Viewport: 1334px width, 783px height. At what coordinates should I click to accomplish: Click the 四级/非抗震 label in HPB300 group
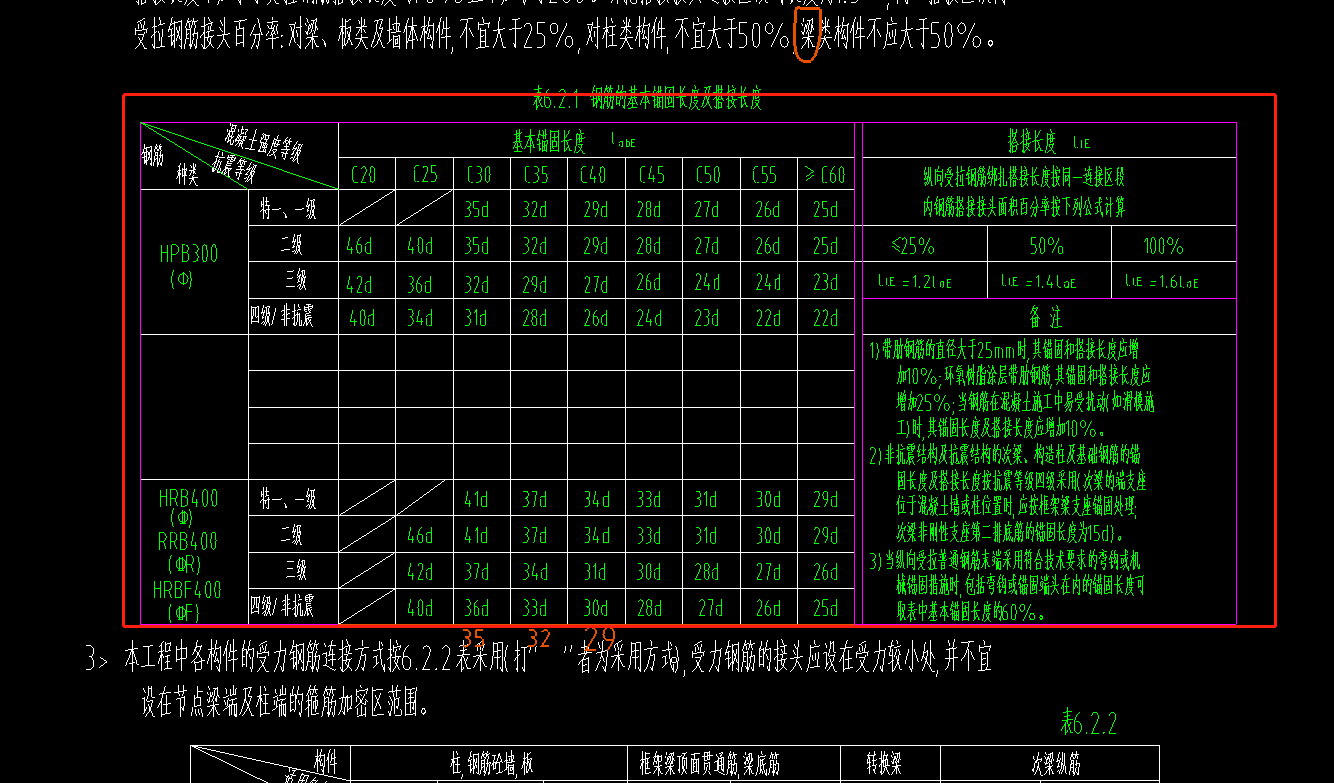(282, 318)
